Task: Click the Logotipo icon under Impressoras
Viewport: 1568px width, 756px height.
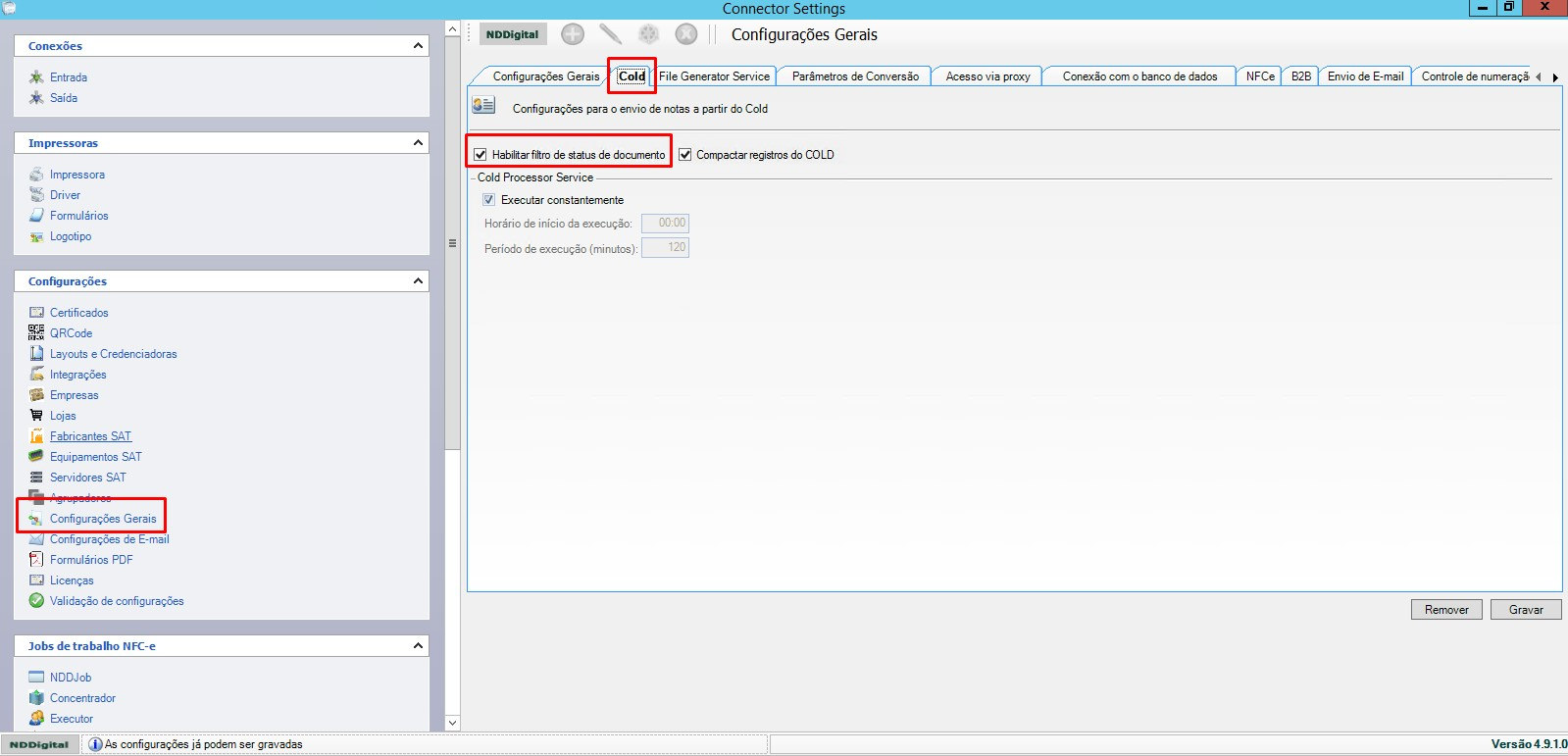Action: [x=36, y=236]
